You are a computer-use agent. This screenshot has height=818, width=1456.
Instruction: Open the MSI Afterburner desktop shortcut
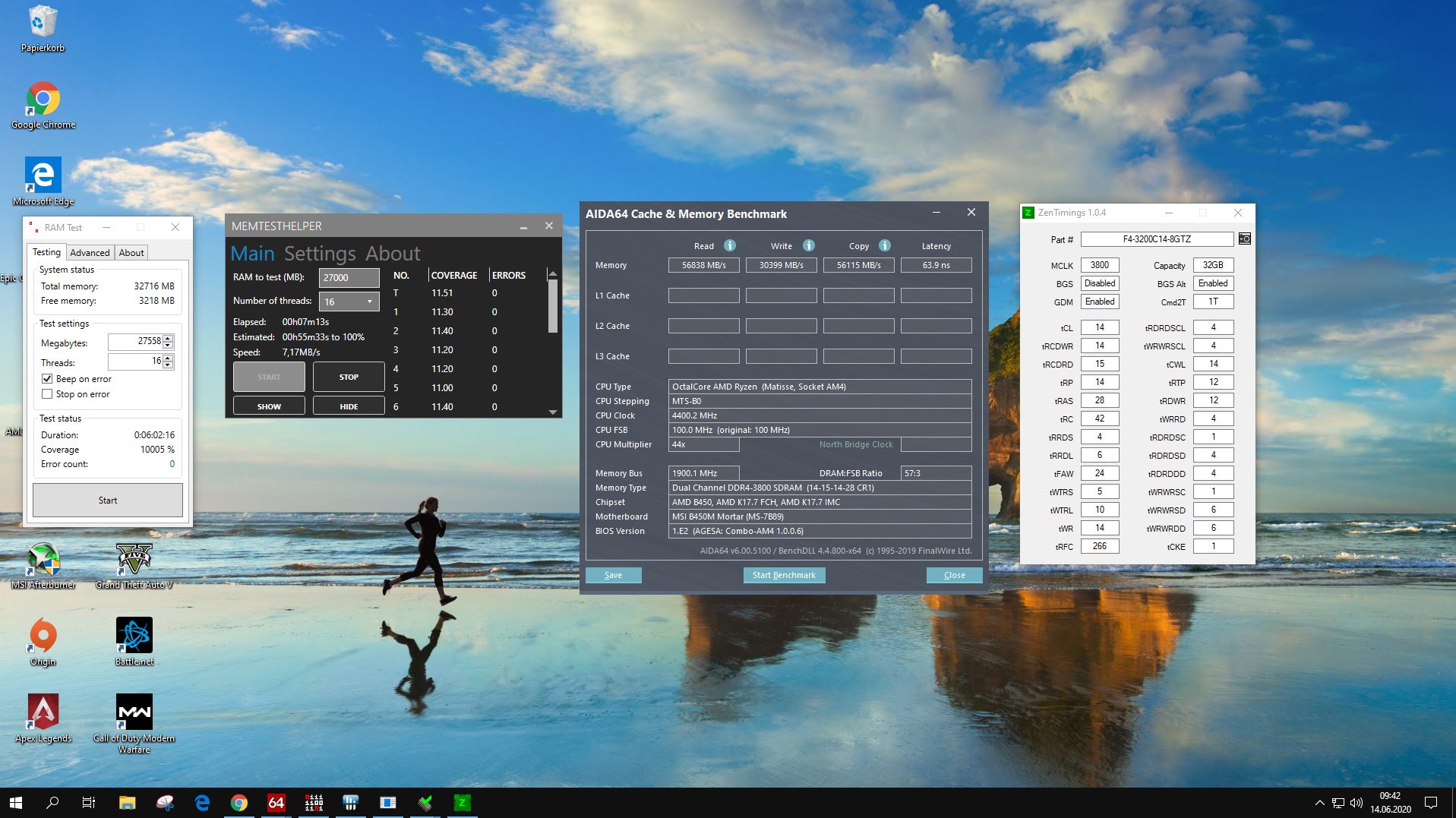point(43,566)
